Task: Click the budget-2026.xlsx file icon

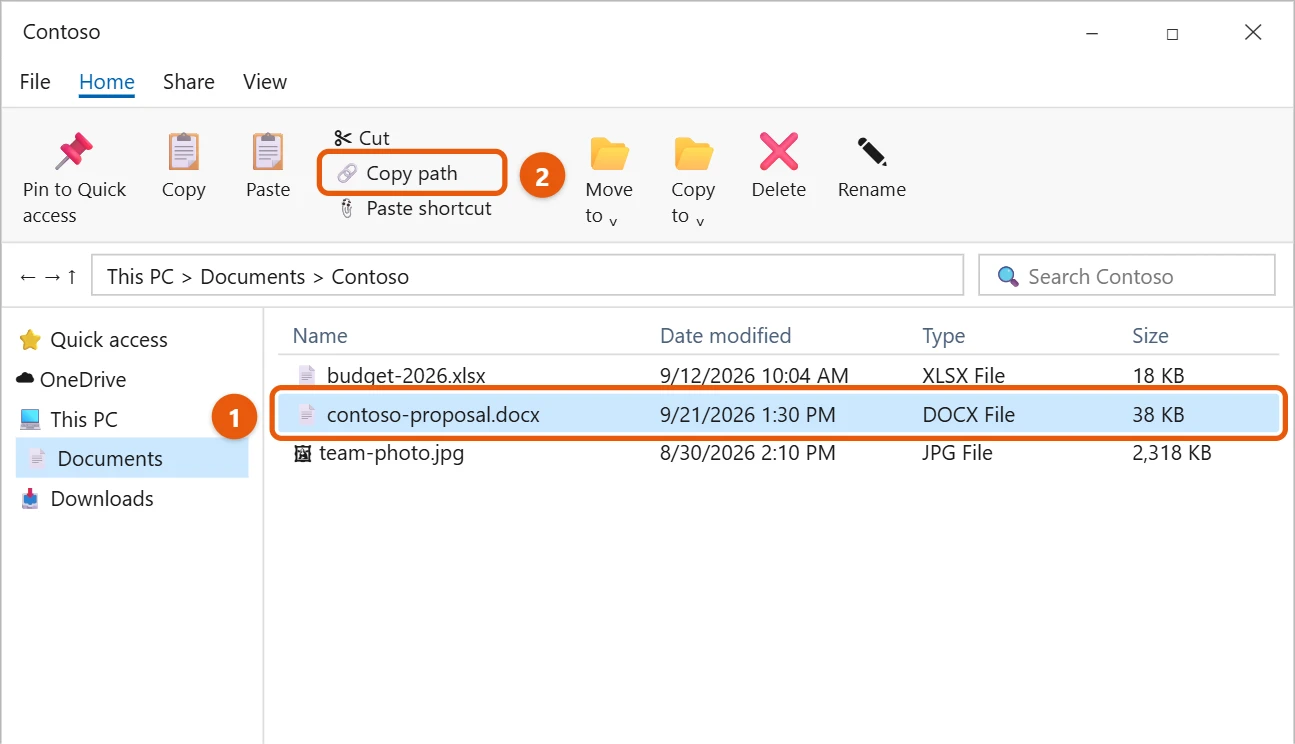Action: (x=307, y=376)
